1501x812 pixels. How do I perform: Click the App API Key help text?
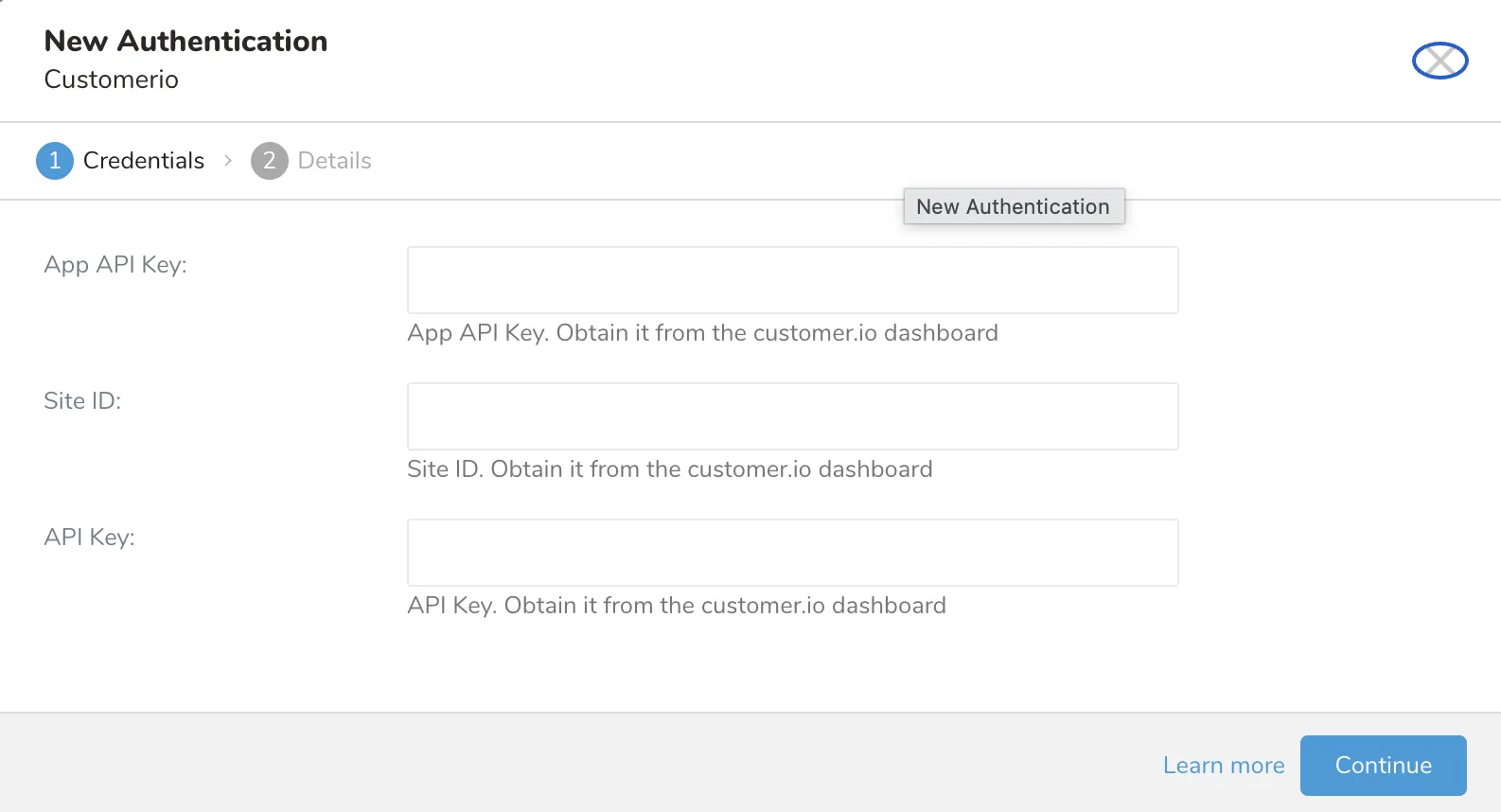tap(702, 333)
